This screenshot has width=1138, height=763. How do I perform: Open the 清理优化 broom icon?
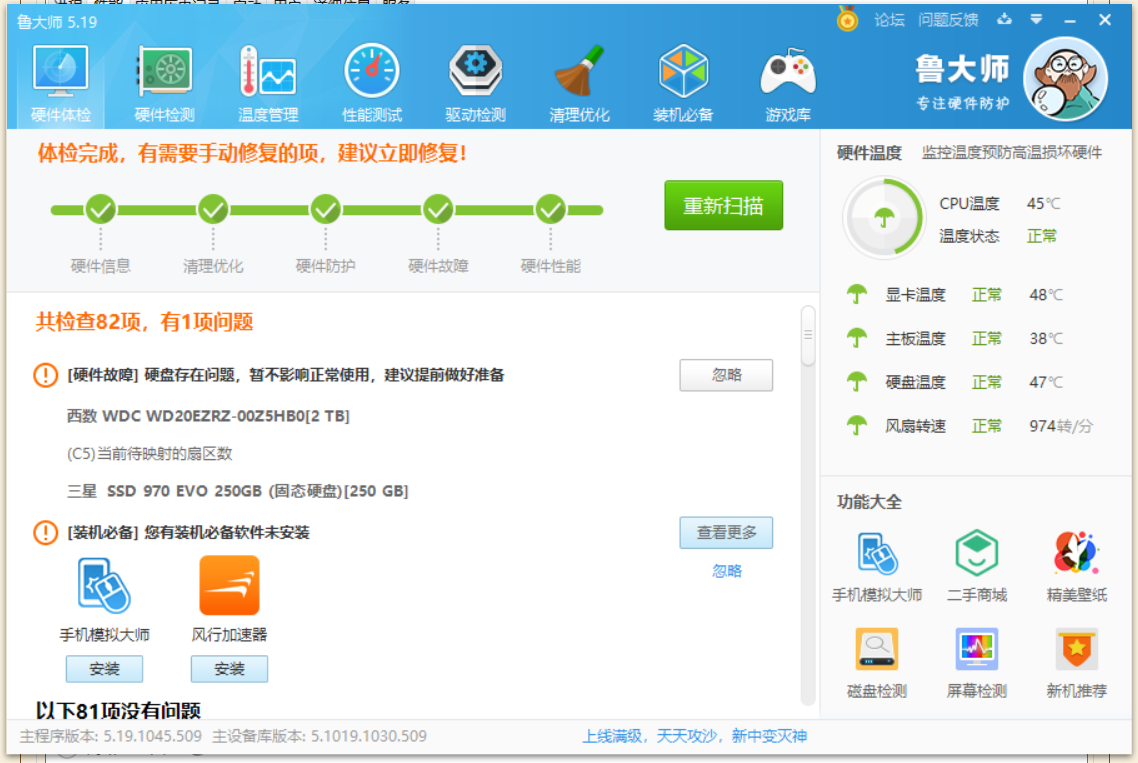pos(579,71)
